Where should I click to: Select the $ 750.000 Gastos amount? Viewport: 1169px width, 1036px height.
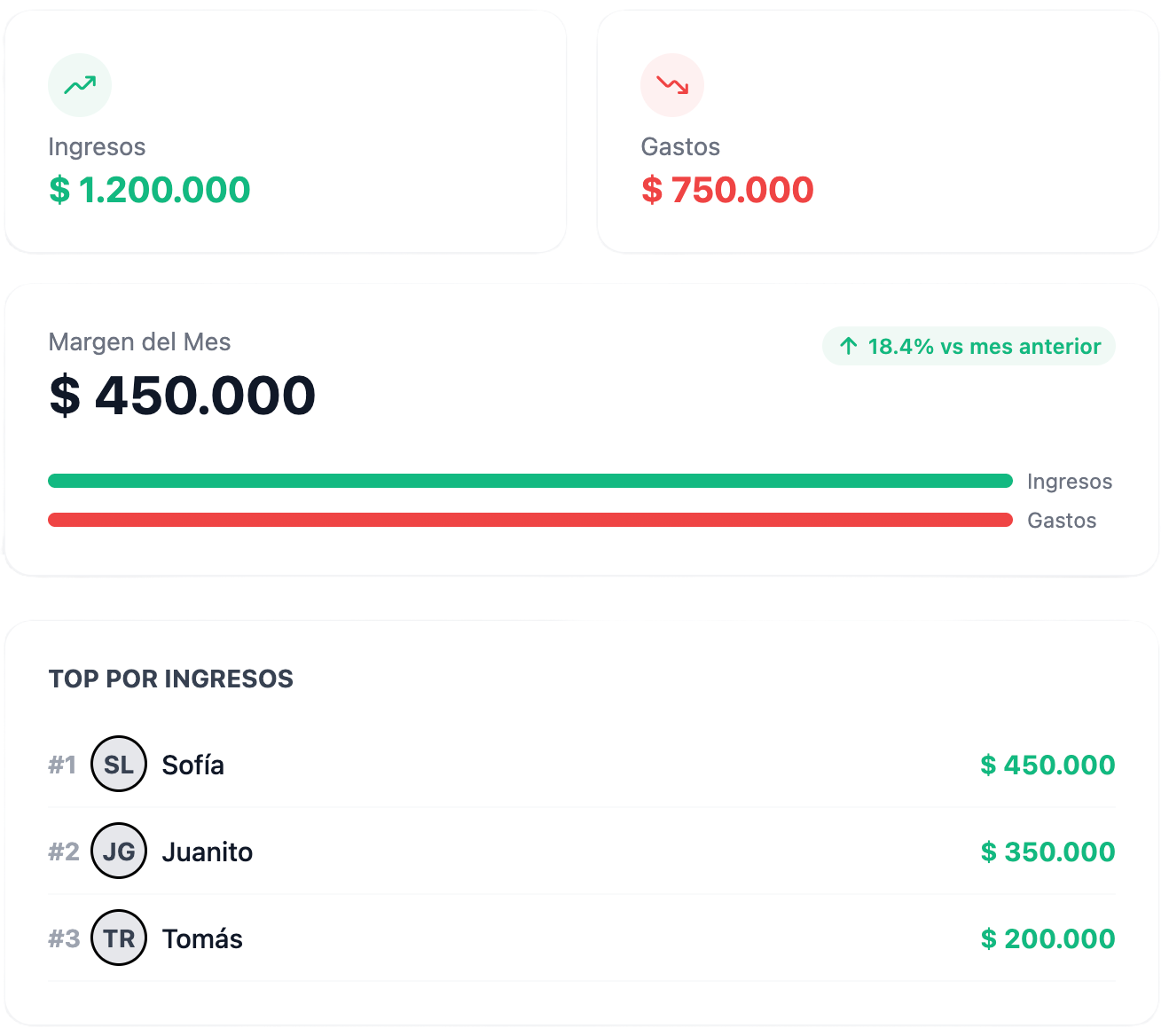[x=727, y=190]
